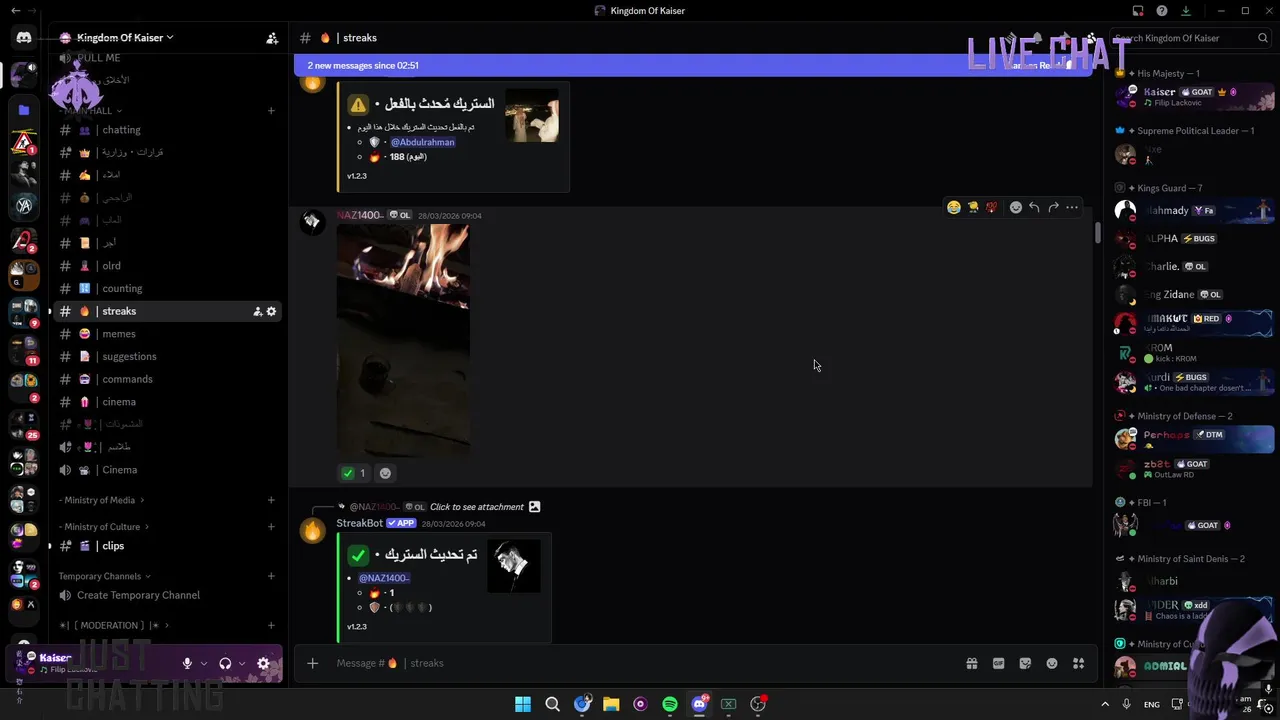Reply to NAZ1400 message via reply arrow
This screenshot has height=720, width=1280.
[1035, 207]
